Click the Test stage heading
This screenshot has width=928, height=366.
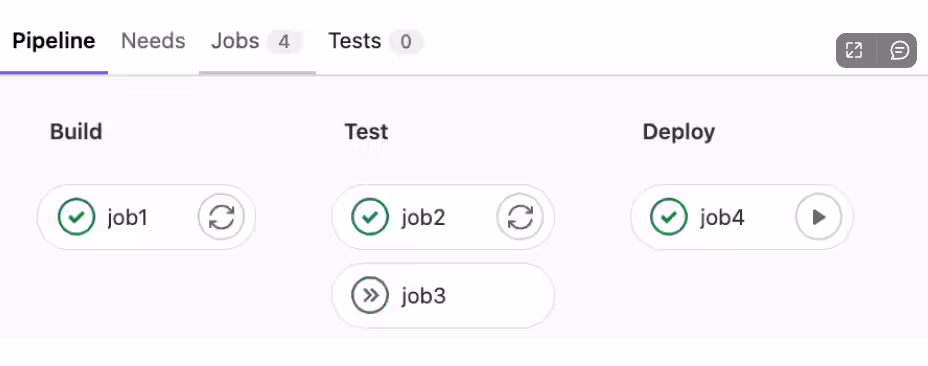pos(366,131)
